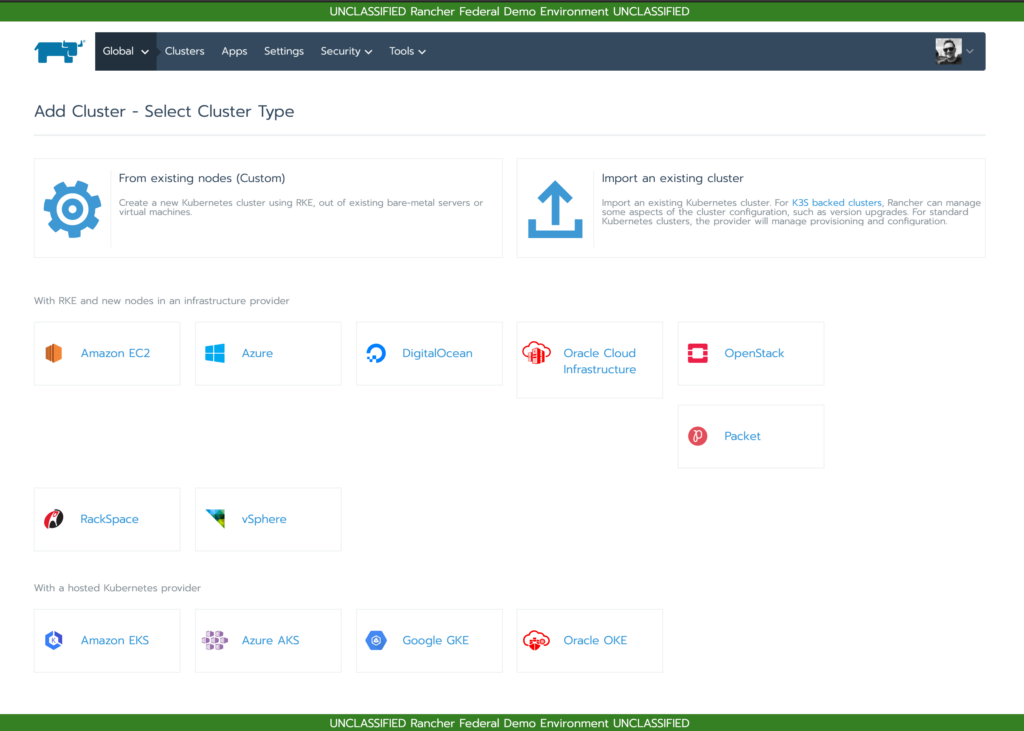Viewport: 1024px width, 731px height.
Task: Choose the OpenStack label
Action: click(754, 353)
